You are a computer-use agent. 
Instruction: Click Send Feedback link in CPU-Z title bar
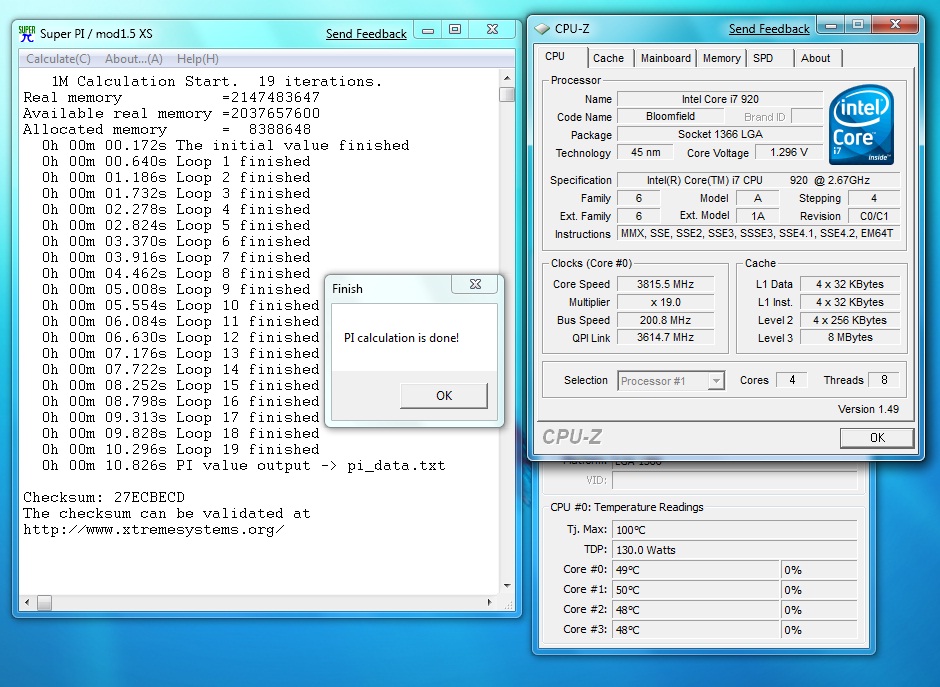(x=769, y=29)
